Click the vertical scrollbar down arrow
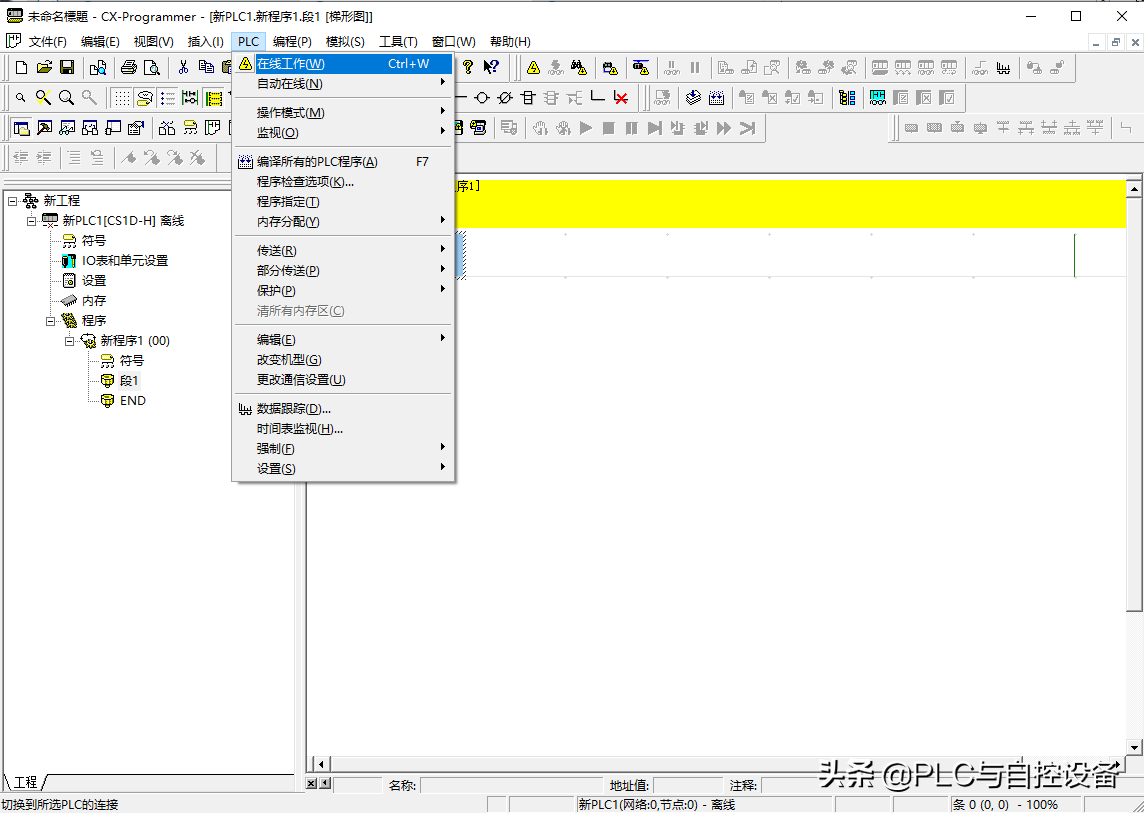The height and width of the screenshot is (813, 1144). (1134, 747)
